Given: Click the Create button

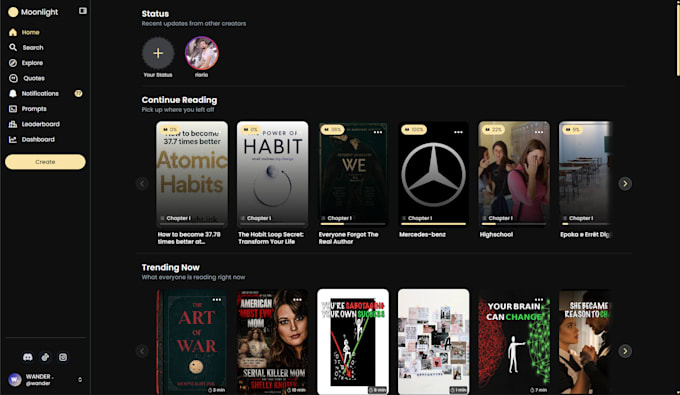Looking at the screenshot, I should (x=45, y=162).
